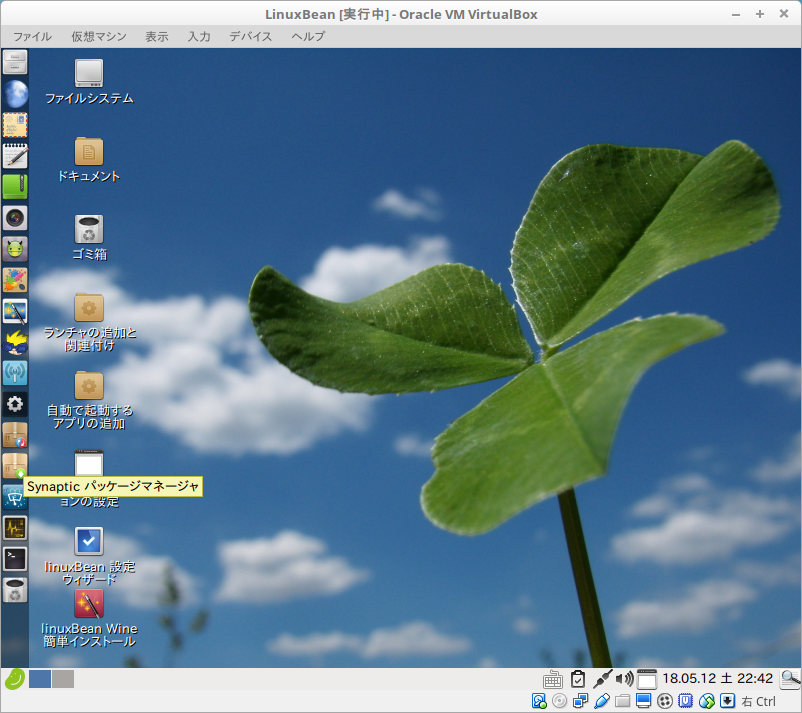Click the VirtualBox USB devices indicator
Viewport: 802px width, 713px height.
(x=602, y=701)
